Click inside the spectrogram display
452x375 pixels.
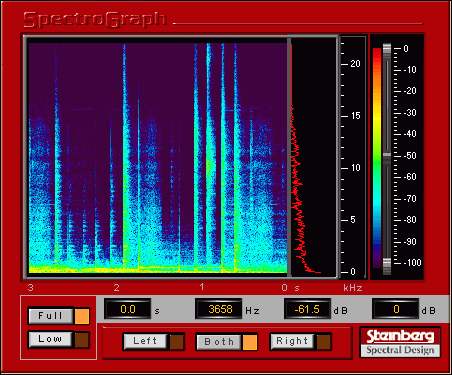click(157, 157)
